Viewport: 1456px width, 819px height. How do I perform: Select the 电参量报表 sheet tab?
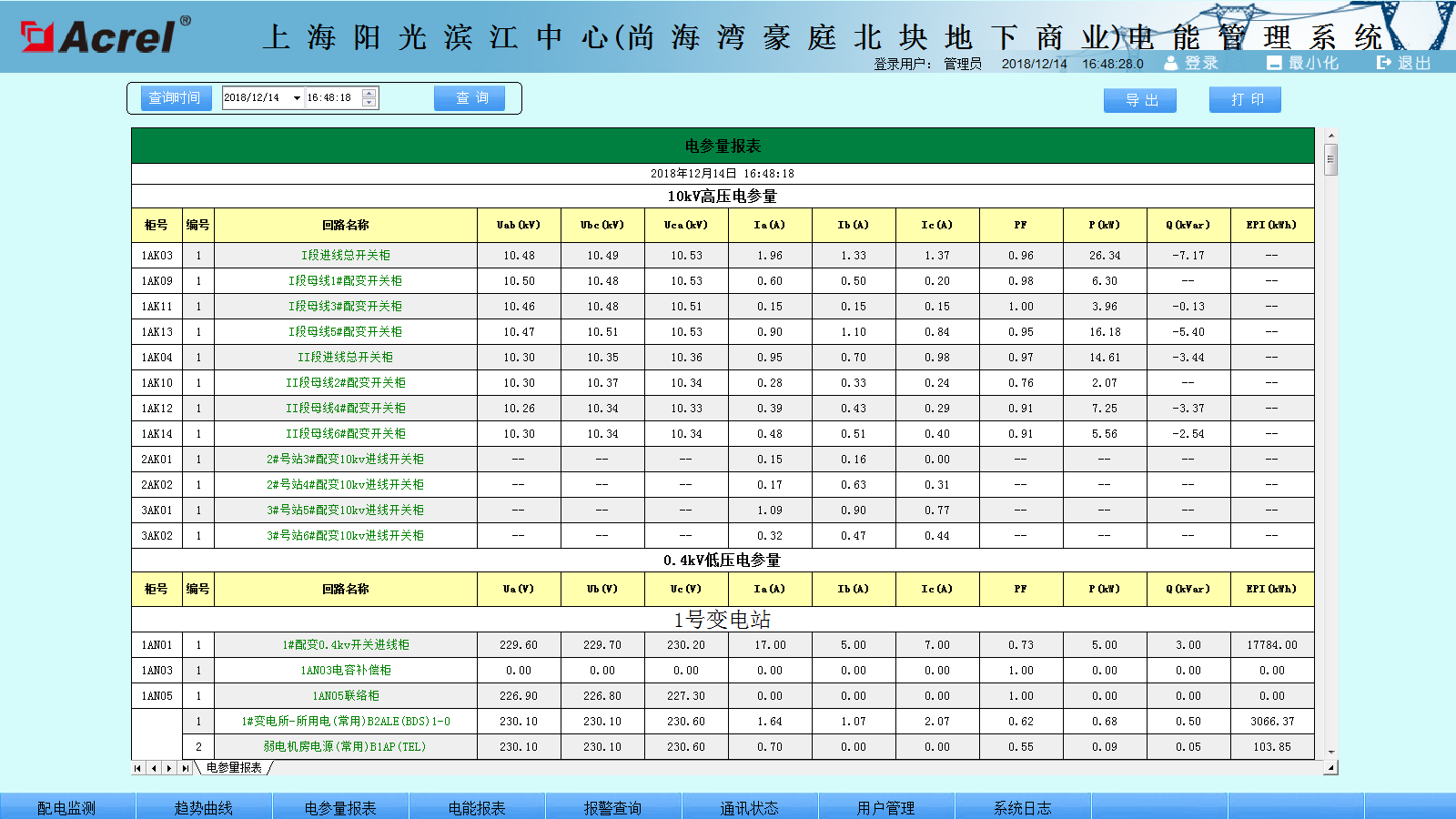point(234,768)
